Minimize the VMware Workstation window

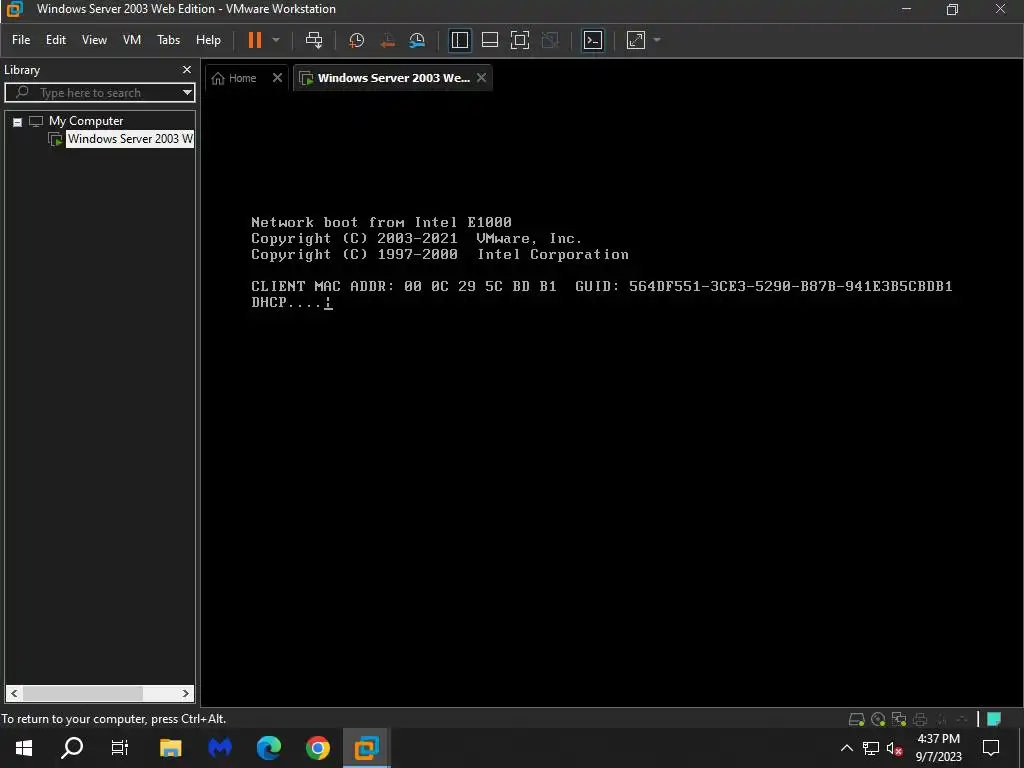[906, 9]
